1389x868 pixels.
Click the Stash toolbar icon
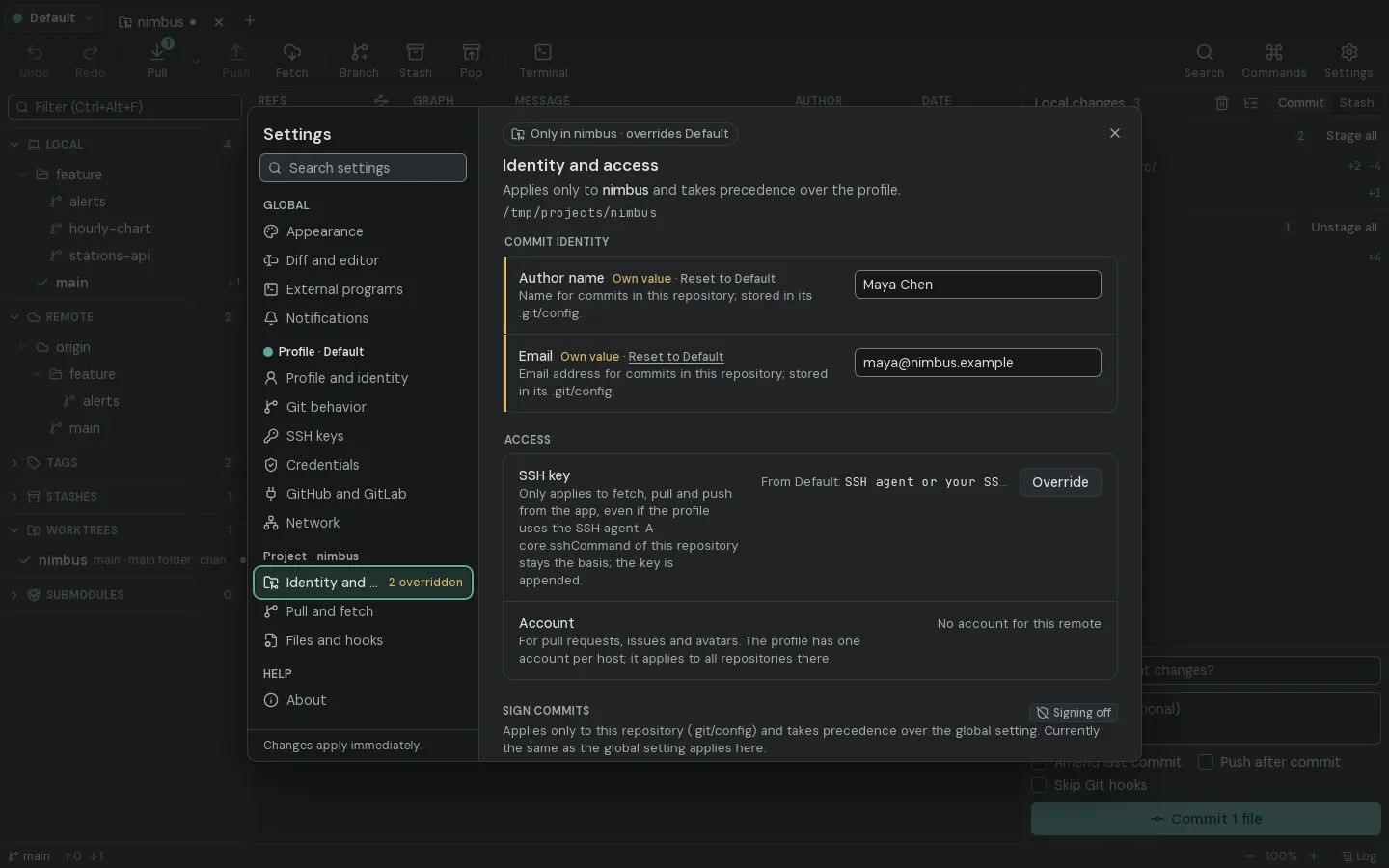pyautogui.click(x=416, y=61)
